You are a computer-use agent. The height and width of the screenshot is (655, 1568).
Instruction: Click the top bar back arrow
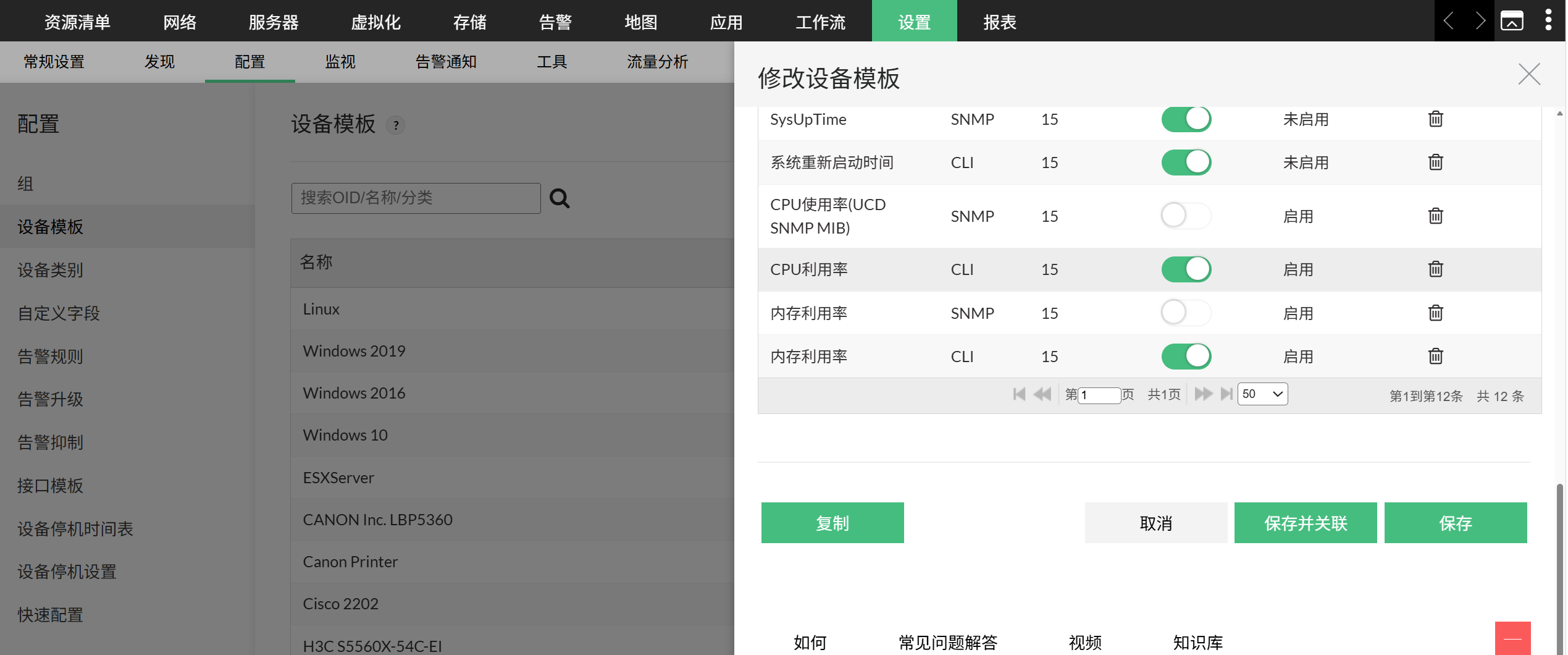(x=1449, y=21)
